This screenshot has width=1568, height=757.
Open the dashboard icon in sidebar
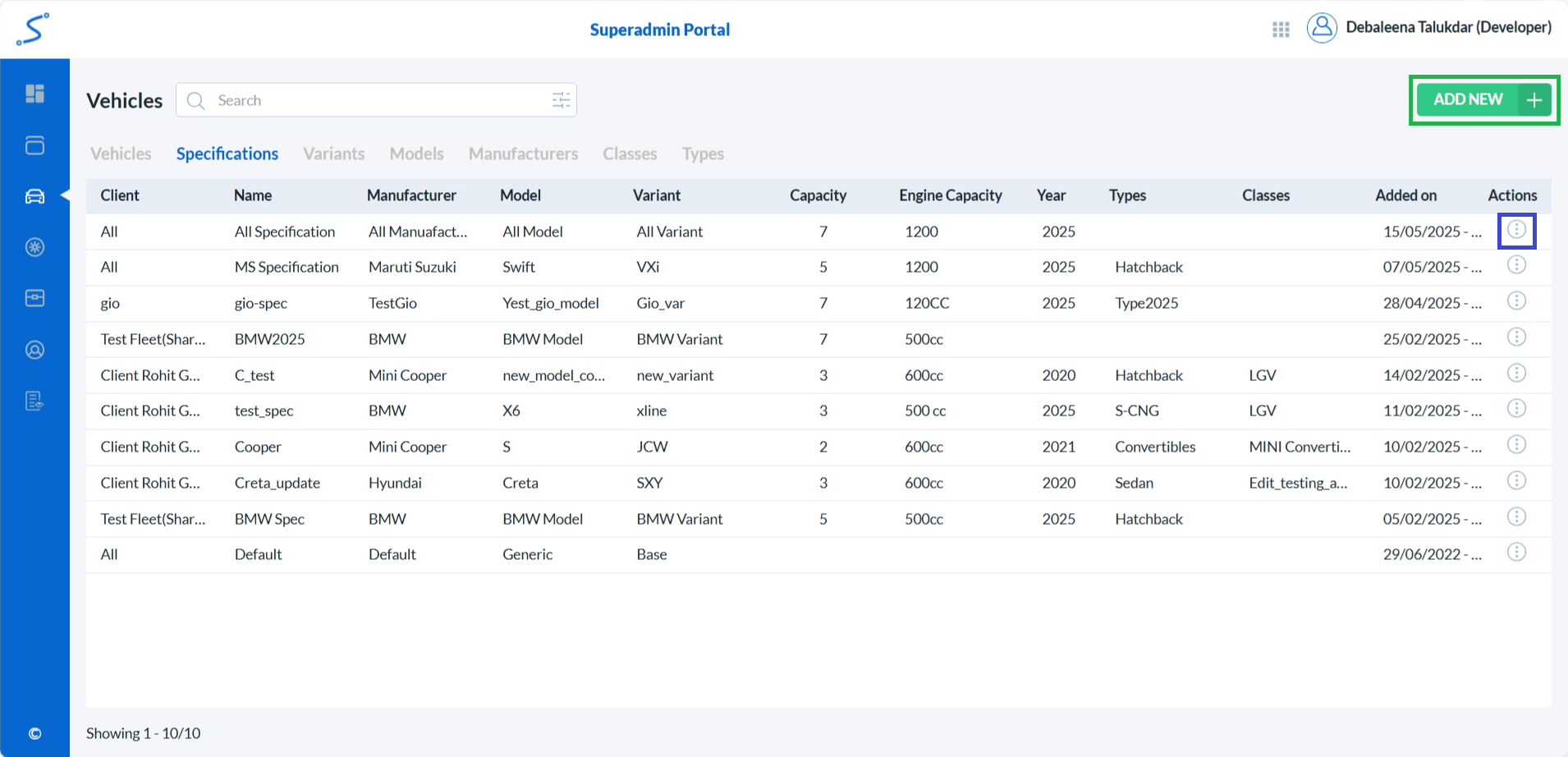click(34, 94)
